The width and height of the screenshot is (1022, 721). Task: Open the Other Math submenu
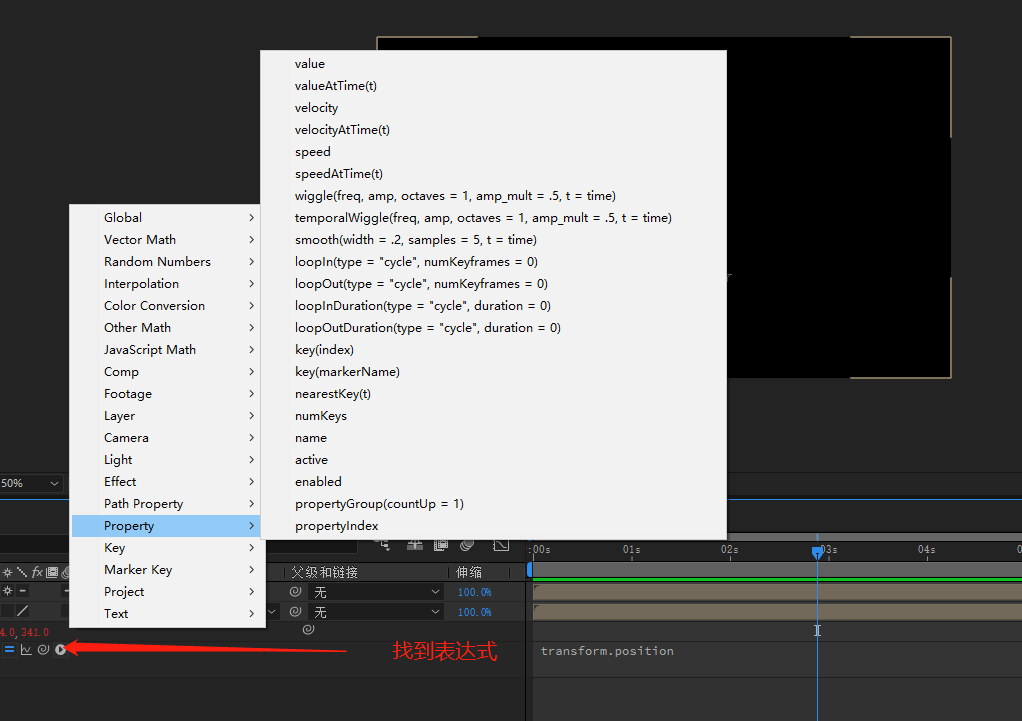point(168,328)
